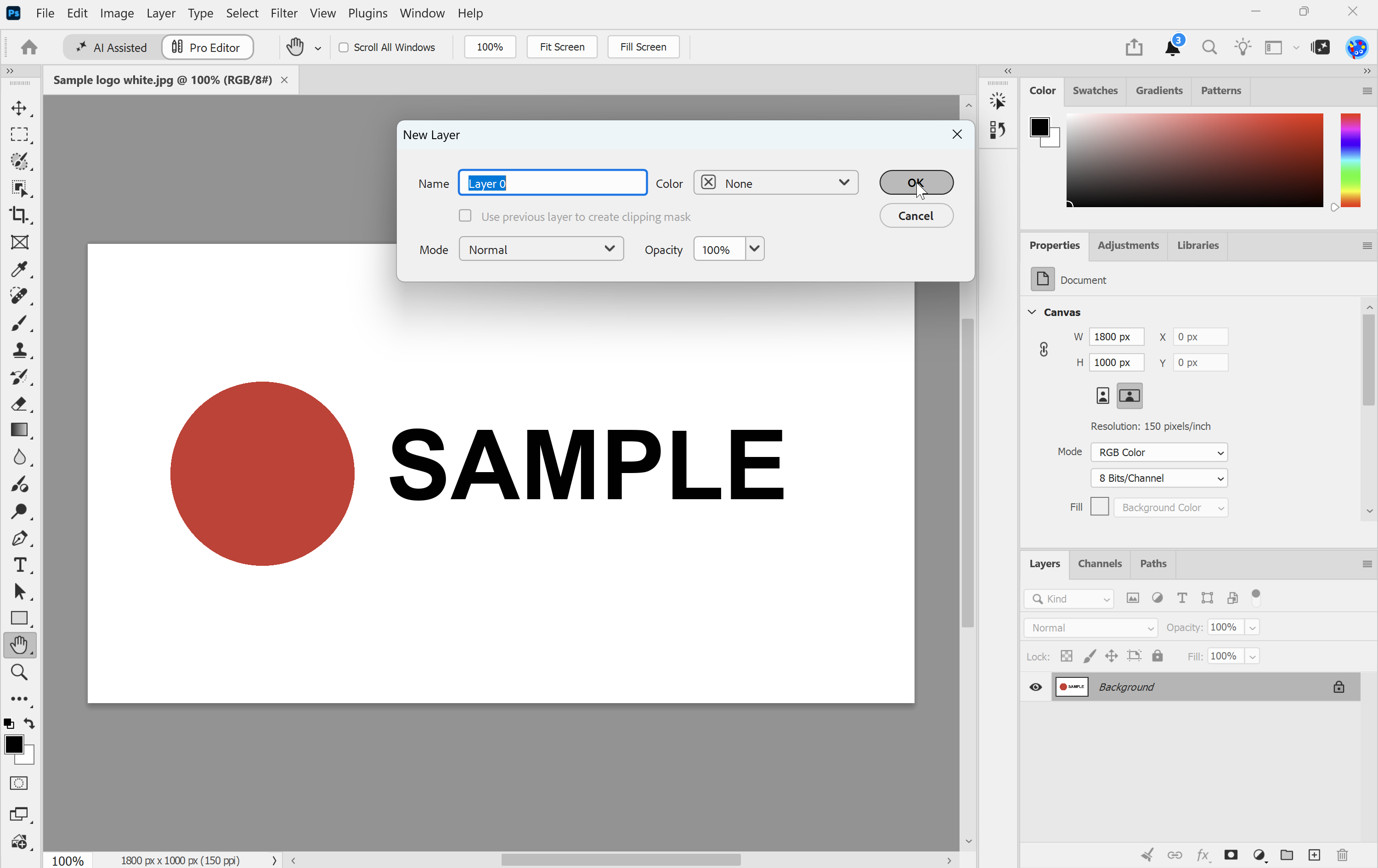The width and height of the screenshot is (1378, 868).
Task: Switch to the Channels tab
Action: [1099, 564]
